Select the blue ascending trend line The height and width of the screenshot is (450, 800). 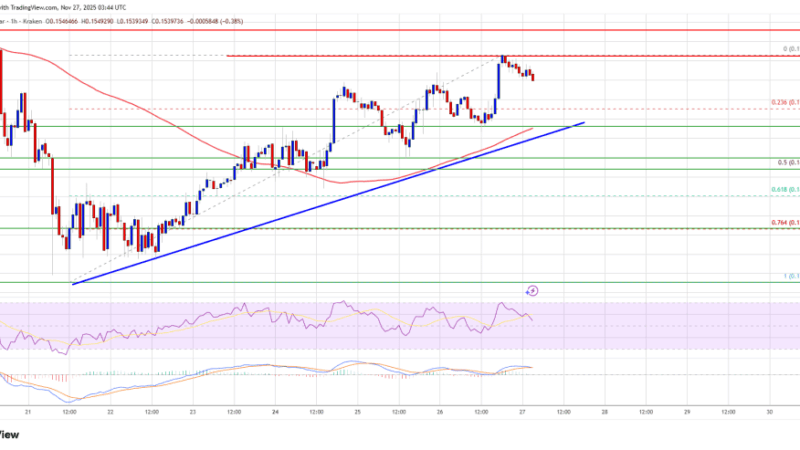coord(329,203)
